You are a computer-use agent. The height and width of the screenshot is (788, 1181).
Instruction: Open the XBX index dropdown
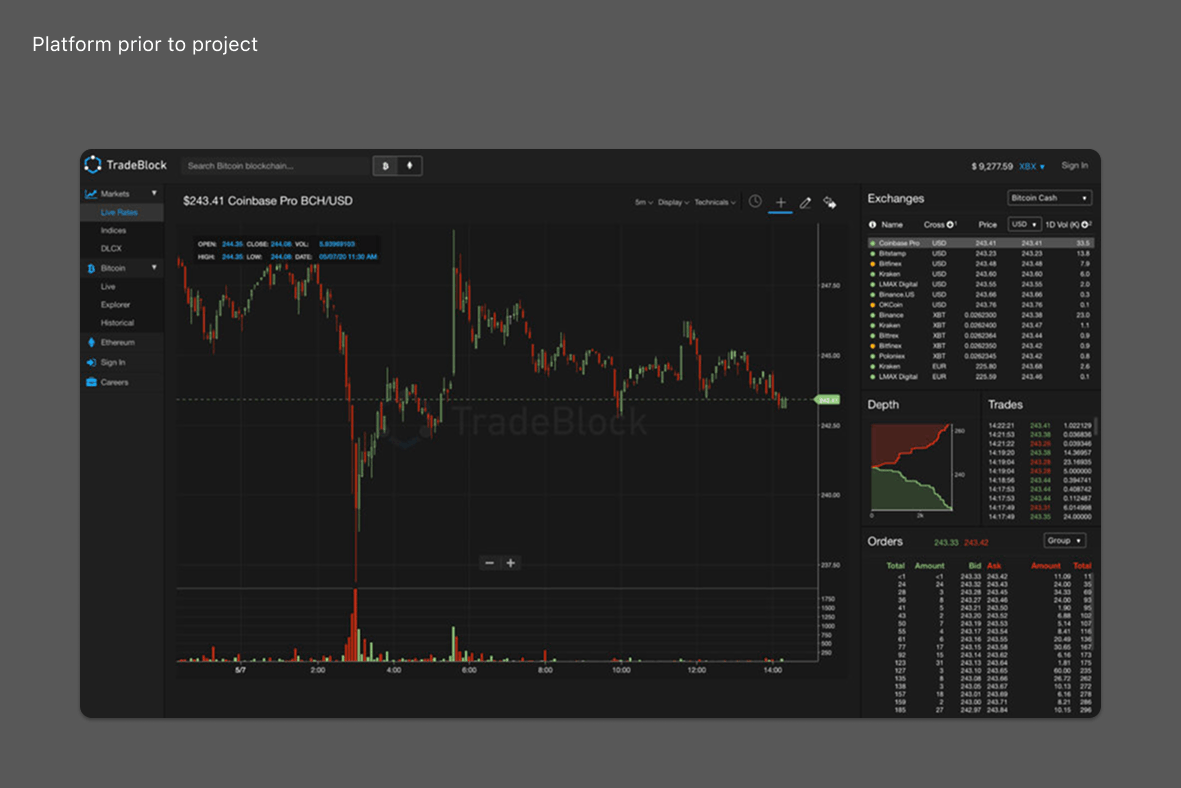pos(1032,166)
